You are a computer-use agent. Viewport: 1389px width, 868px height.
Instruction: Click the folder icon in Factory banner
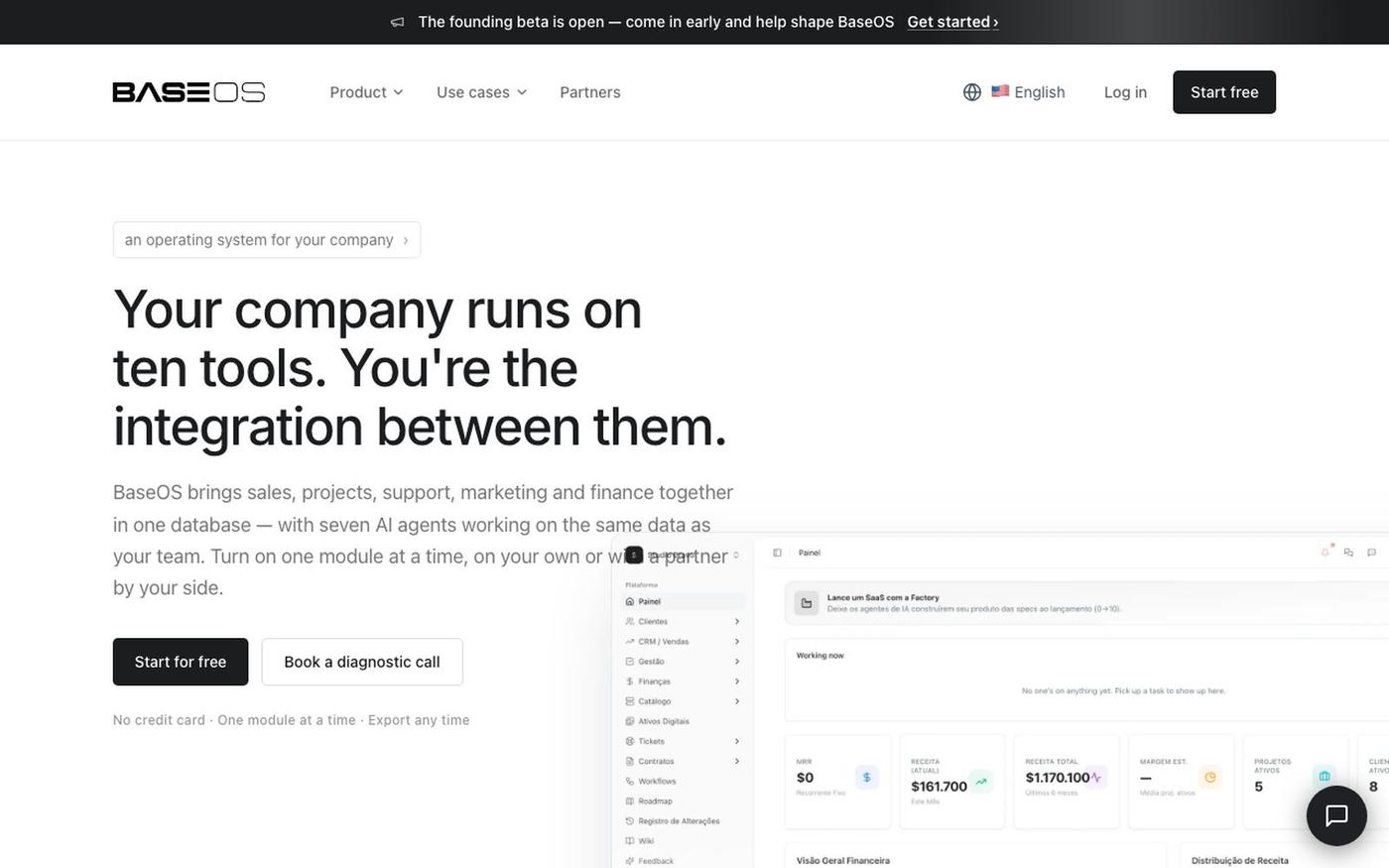807,603
